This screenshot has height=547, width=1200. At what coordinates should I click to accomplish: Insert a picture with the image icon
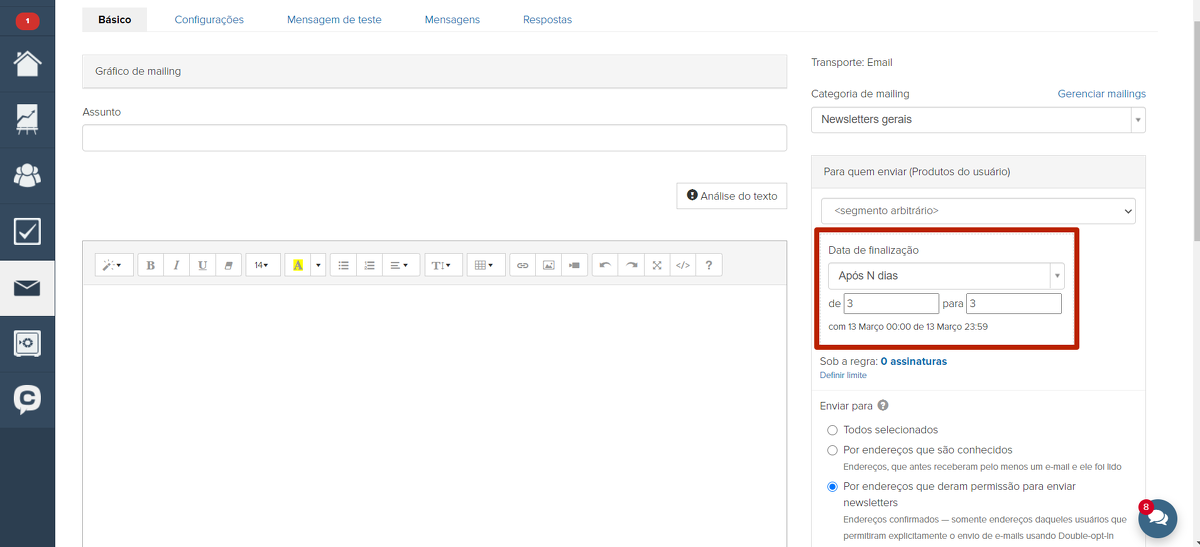[548, 265]
